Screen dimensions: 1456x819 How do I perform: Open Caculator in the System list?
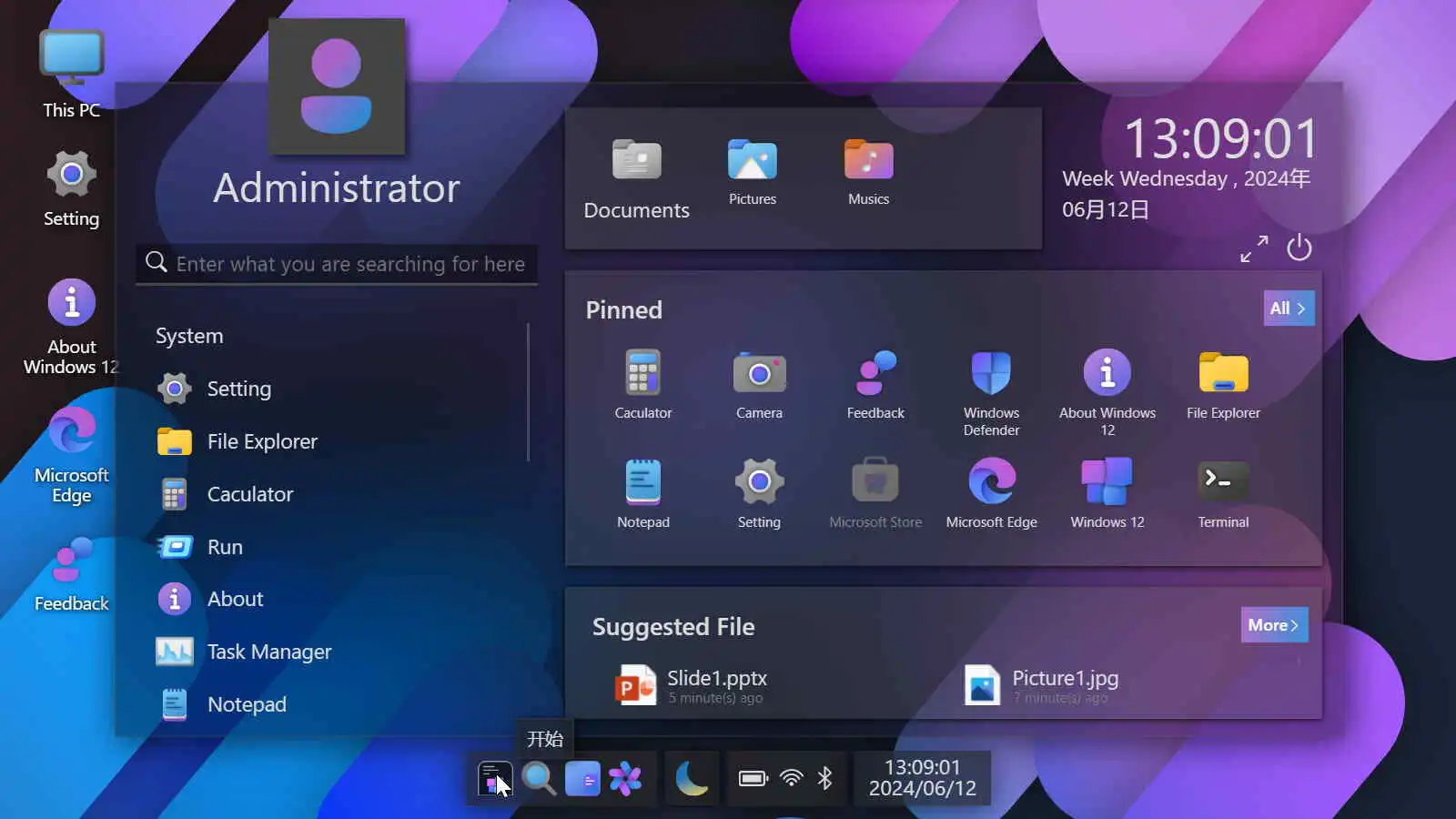tap(225, 494)
